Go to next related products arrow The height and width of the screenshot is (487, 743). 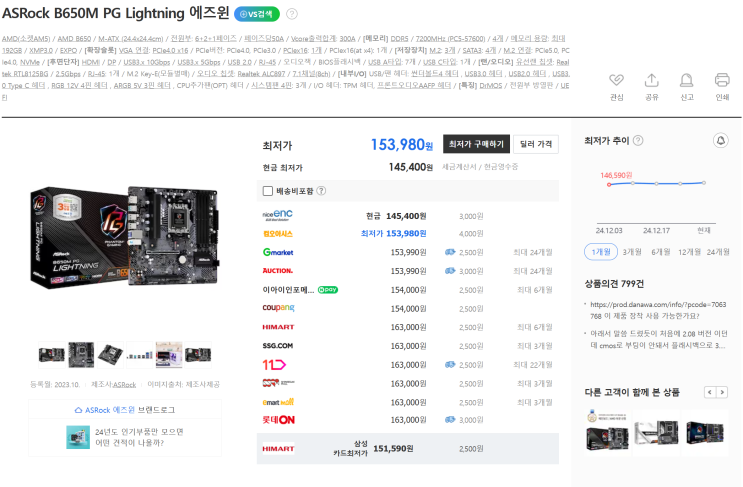point(722,392)
